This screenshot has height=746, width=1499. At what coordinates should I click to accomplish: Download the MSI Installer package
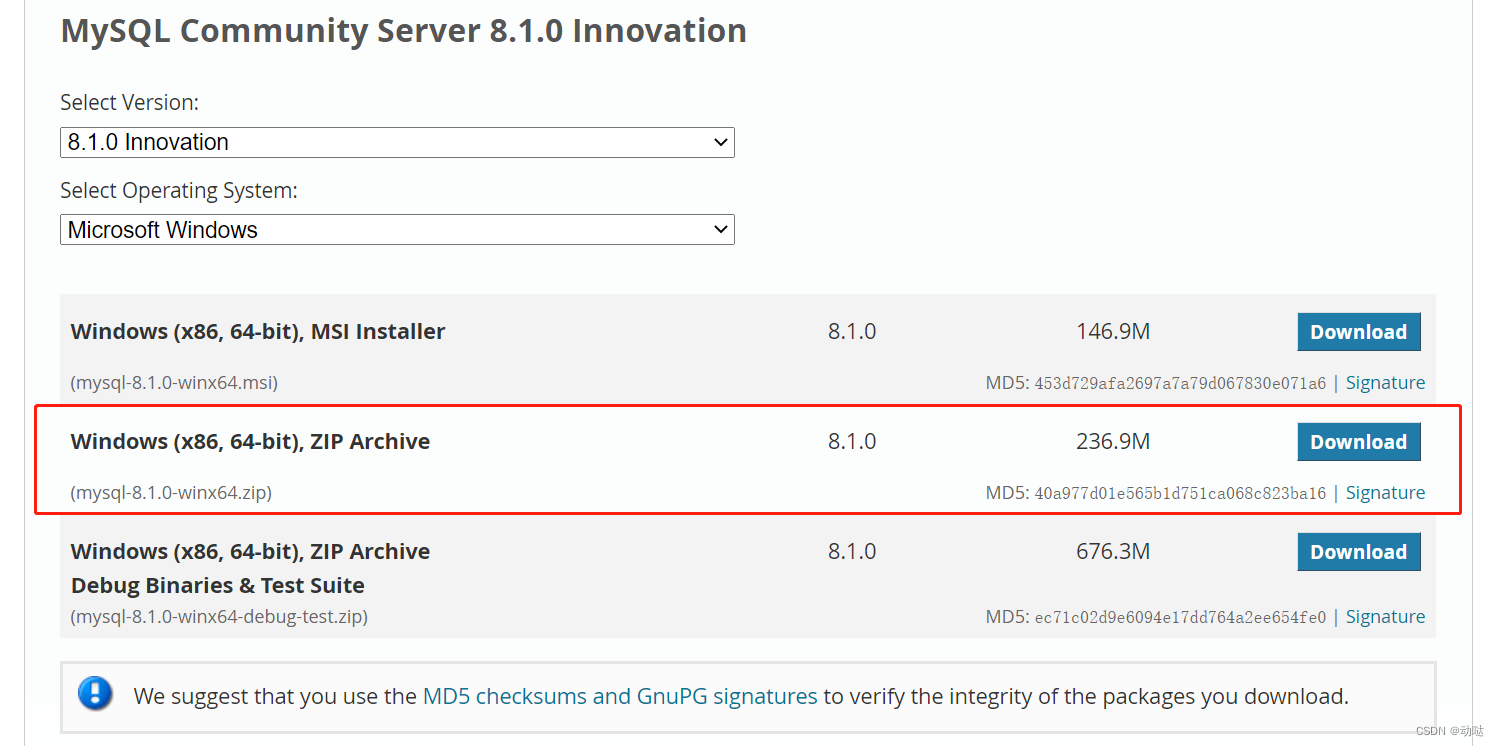point(1358,332)
